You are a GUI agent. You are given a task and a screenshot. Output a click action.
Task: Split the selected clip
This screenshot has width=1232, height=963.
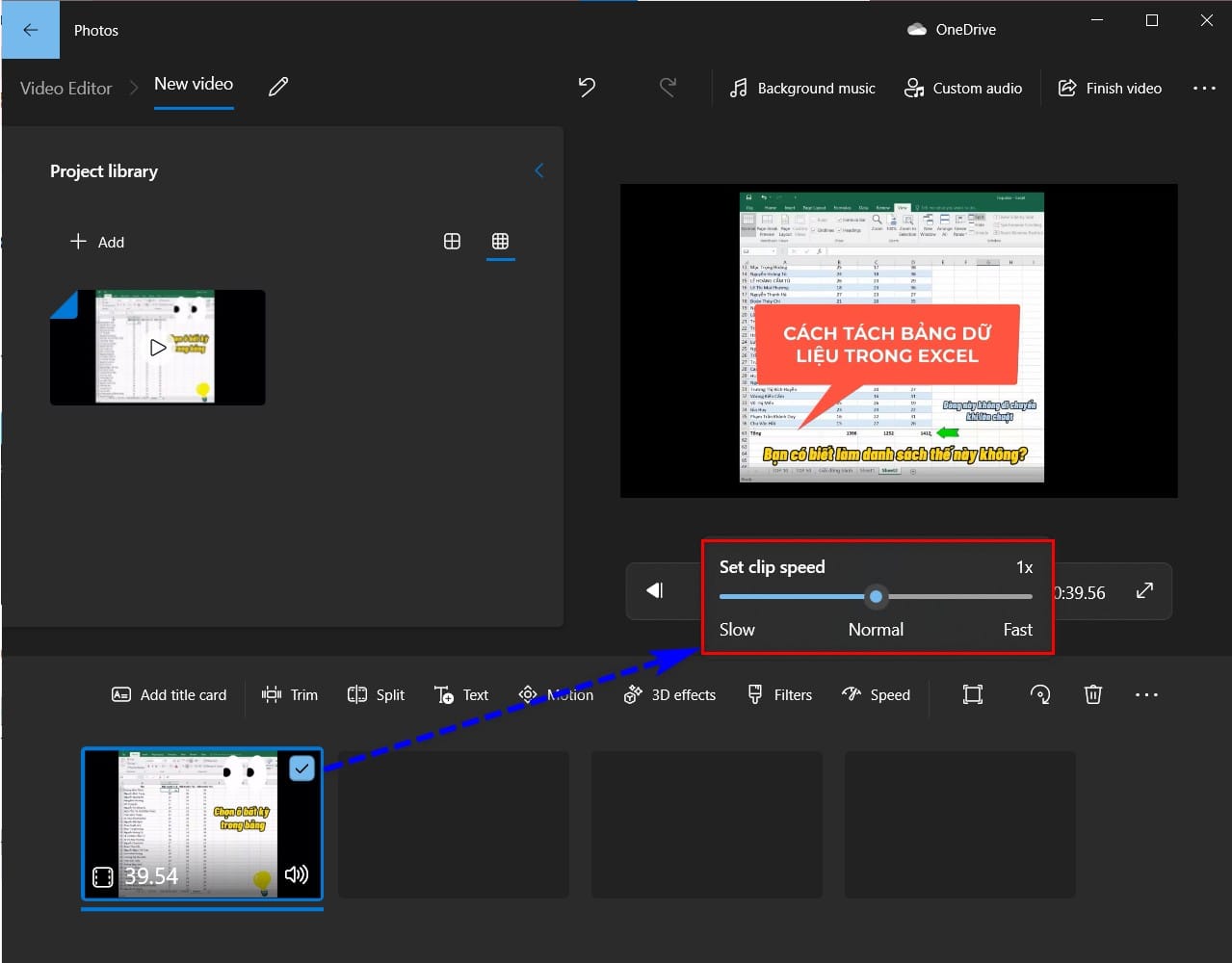click(376, 694)
